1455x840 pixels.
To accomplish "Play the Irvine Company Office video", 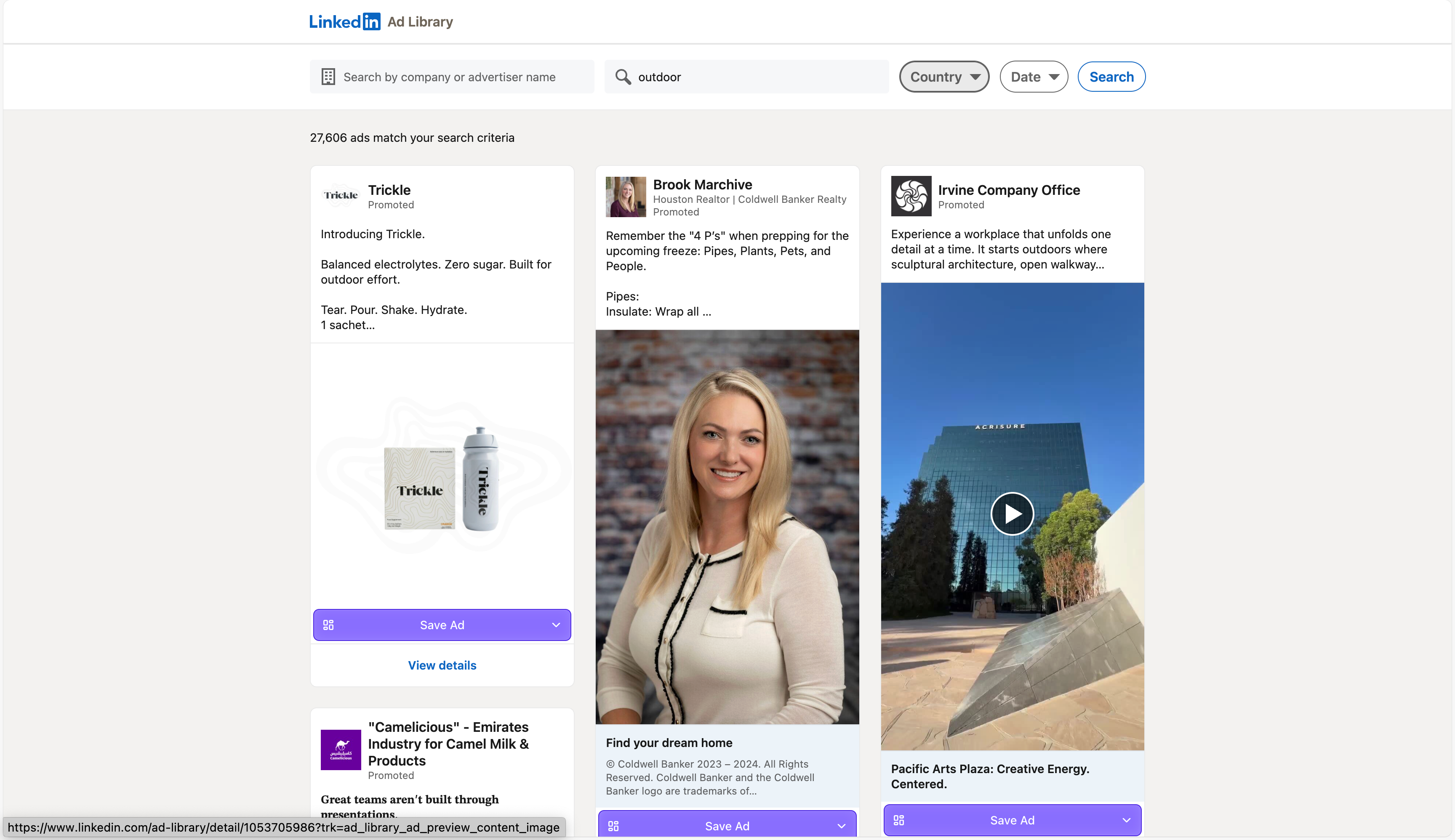I will tap(1012, 513).
